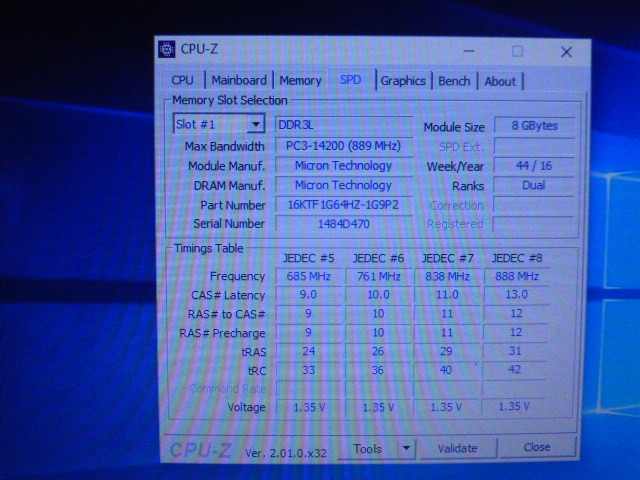Click the tRC value 36
This screenshot has width=640, height=480.
[378, 370]
